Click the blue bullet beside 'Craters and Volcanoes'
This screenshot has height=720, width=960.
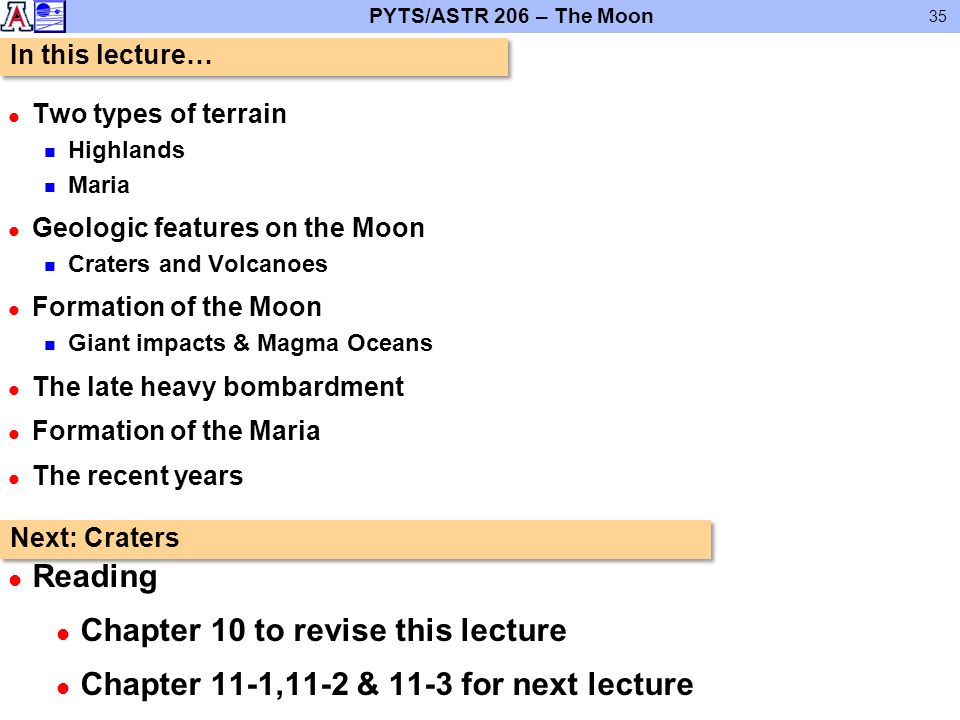tap(50, 266)
